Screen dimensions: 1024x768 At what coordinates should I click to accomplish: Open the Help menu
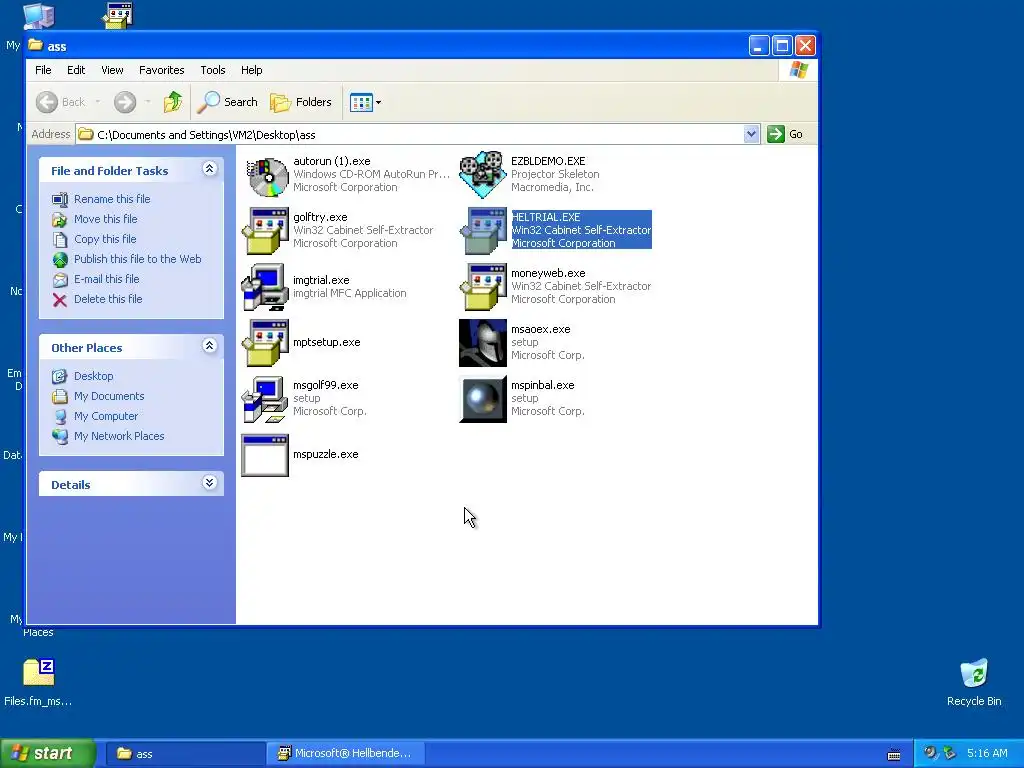251,70
